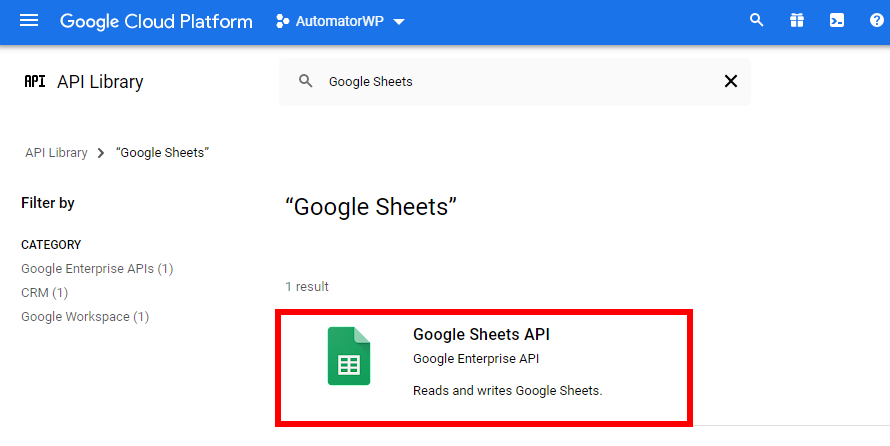Filter results by CRM category
Screen dimensions: 890x446
(x=45, y=293)
